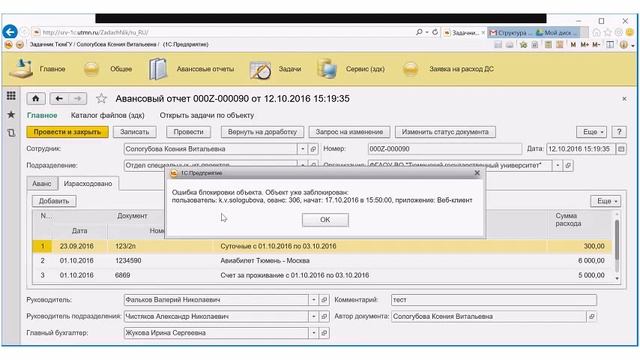Viewport: 640px width, 360px height.
Task: Click the Добавить button
Action: [54, 201]
